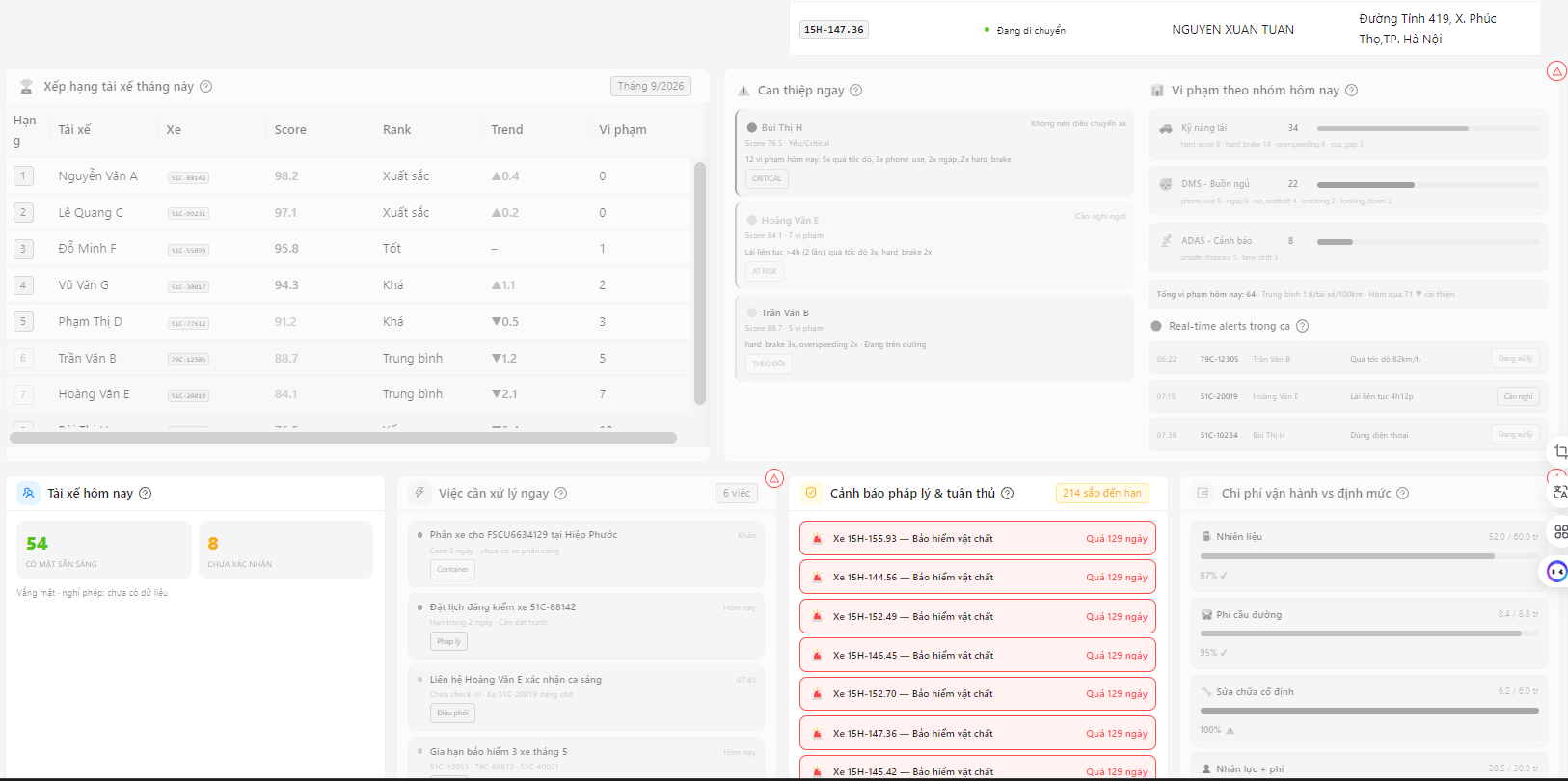Click Đang xử lý button for alert 51C-10234
1568x781 pixels.
[x=1515, y=435]
